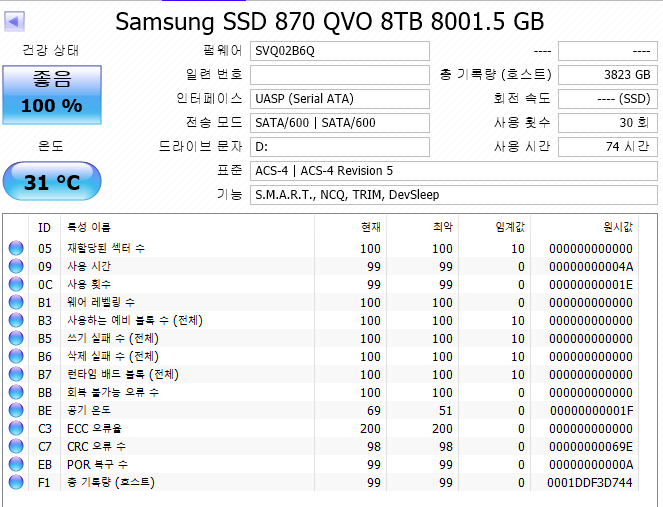
Task: Select firmware field SVQ02B6Q
Action: pos(340,51)
